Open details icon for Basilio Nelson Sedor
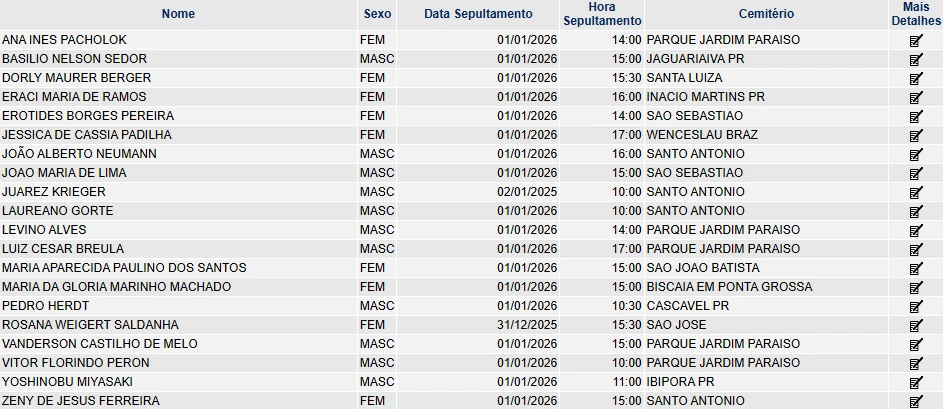The height and width of the screenshot is (409, 945). pyautogui.click(x=915, y=59)
